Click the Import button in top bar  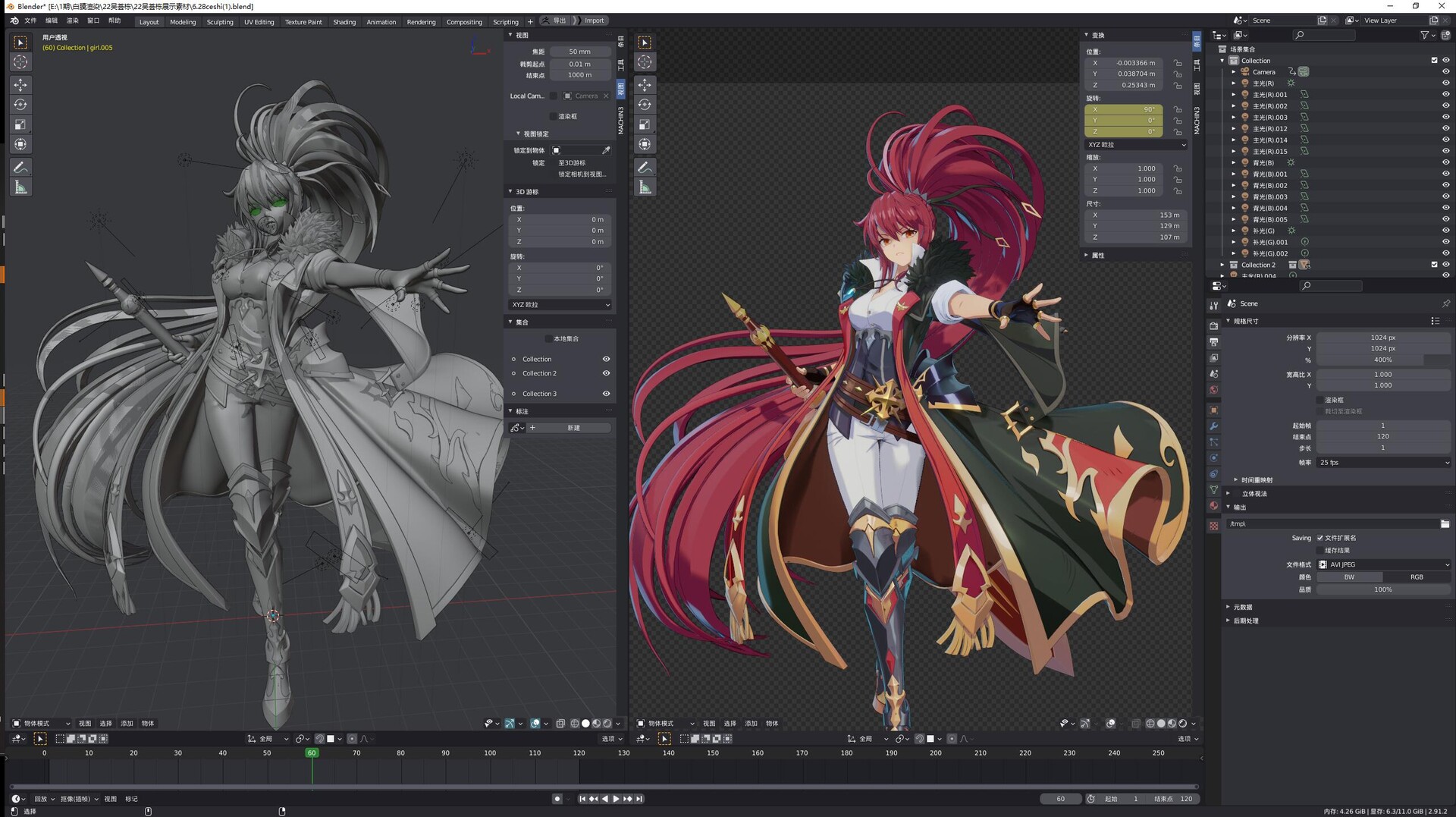(594, 20)
